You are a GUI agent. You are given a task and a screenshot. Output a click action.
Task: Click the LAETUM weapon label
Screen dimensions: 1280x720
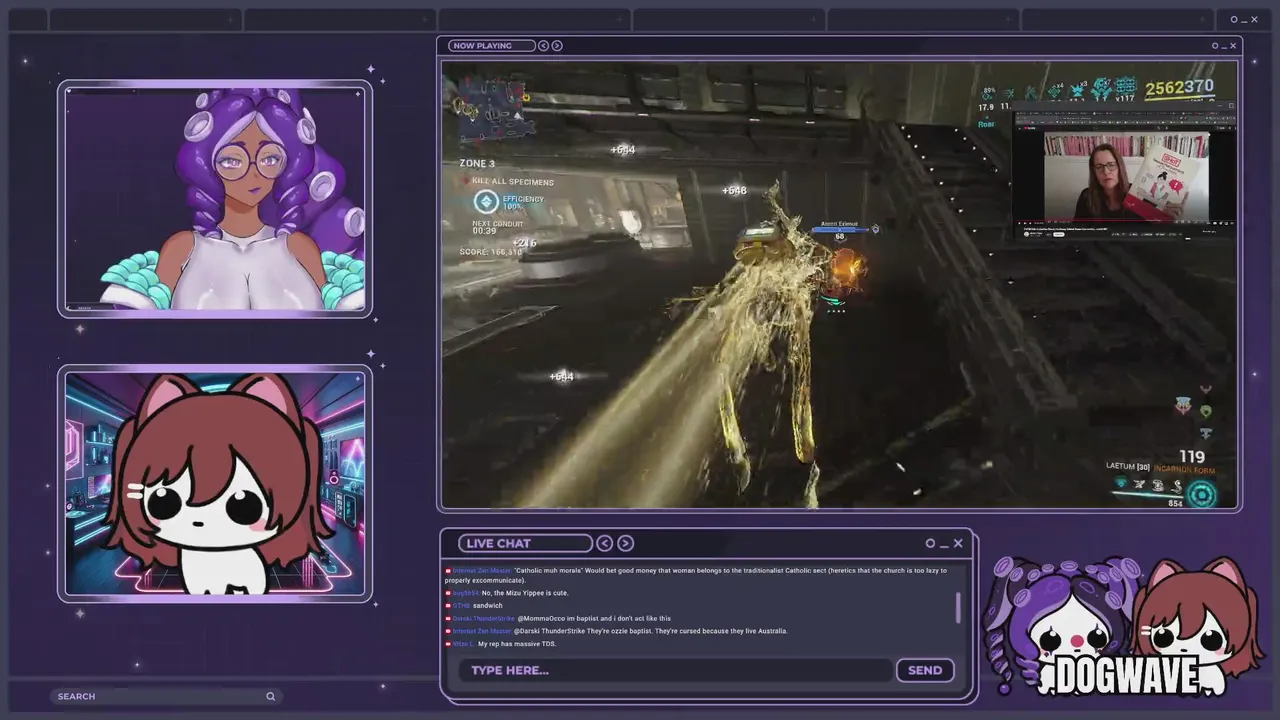pos(1127,466)
